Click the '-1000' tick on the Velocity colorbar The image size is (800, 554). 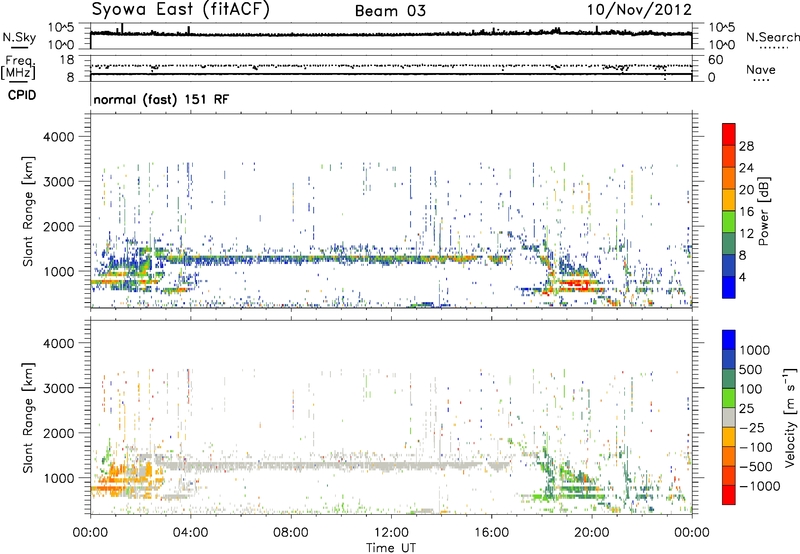click(759, 486)
